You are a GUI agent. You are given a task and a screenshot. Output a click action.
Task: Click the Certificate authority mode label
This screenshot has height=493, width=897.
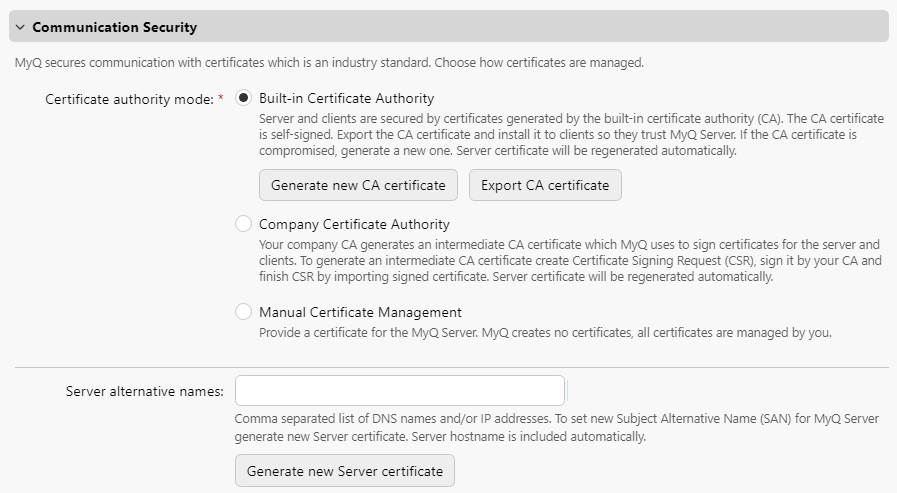[x=129, y=99]
